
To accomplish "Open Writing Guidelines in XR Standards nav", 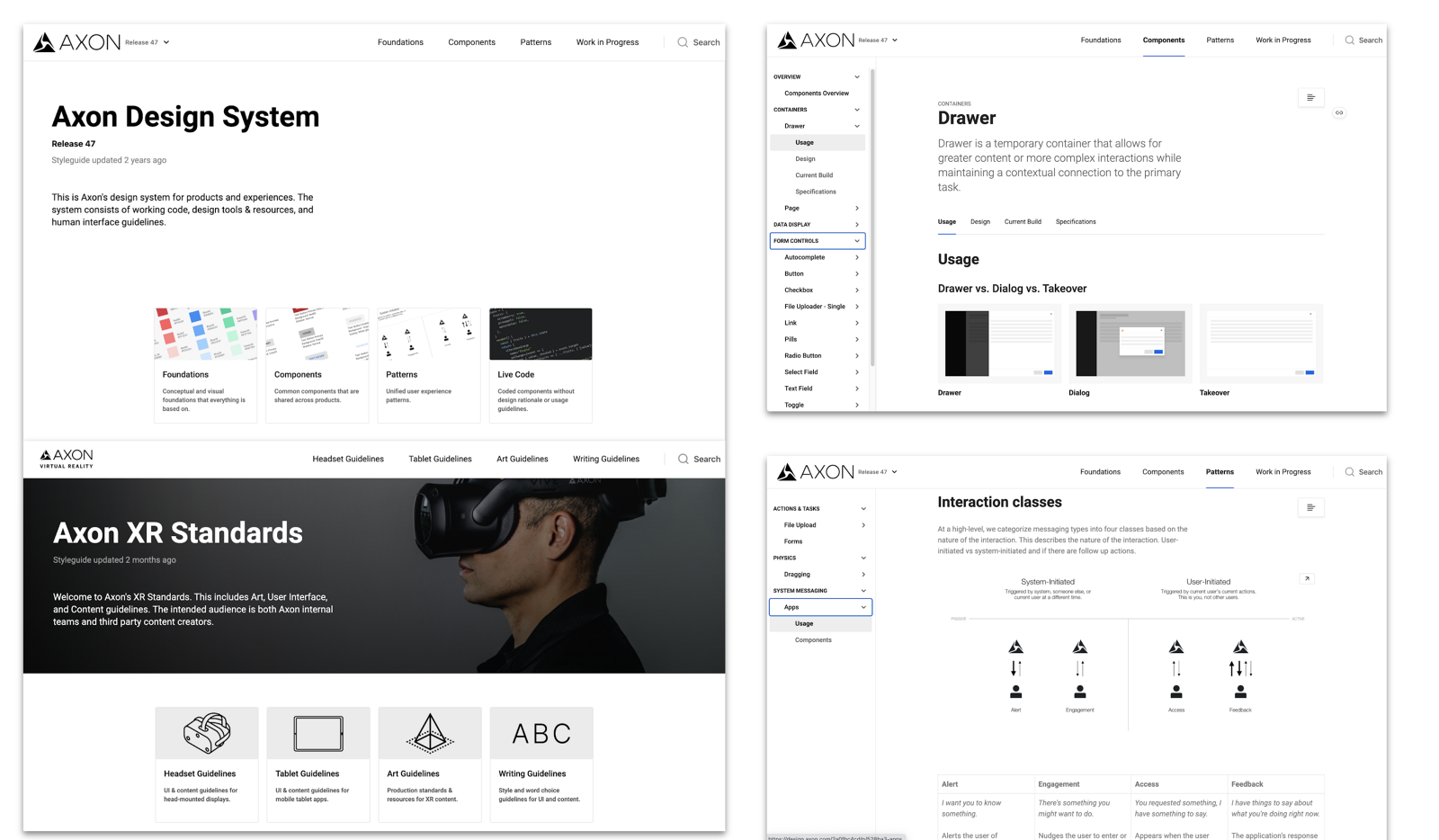I will pos(606,459).
